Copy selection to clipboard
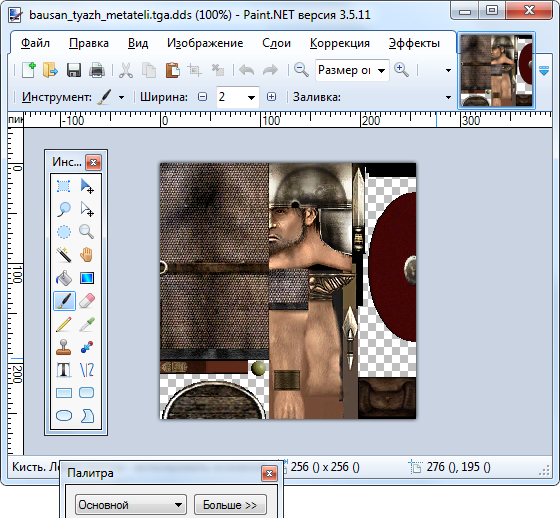Viewport: 560px width, 518px height. [149, 70]
